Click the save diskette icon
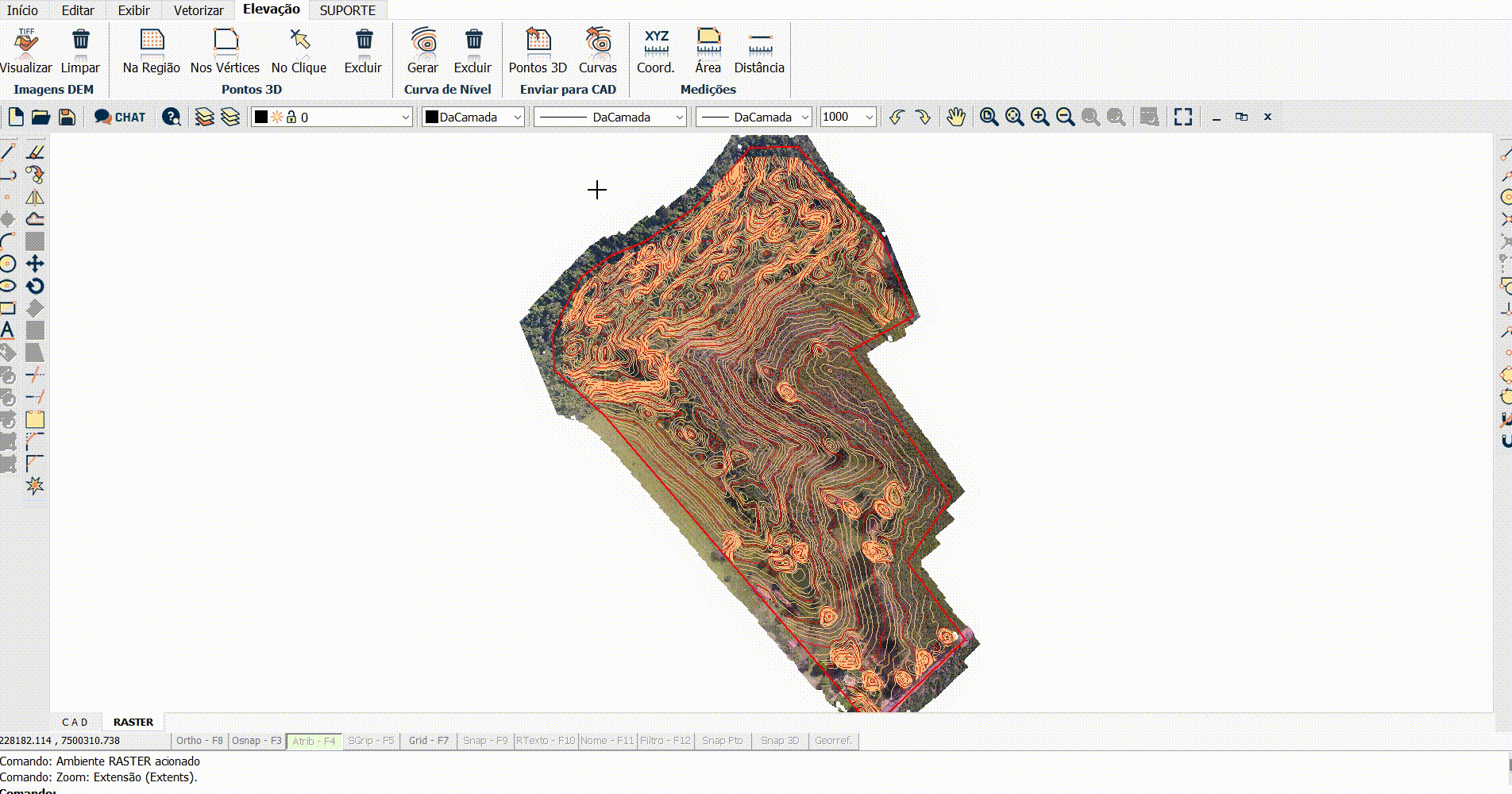The width and height of the screenshot is (1512, 794). (x=67, y=118)
